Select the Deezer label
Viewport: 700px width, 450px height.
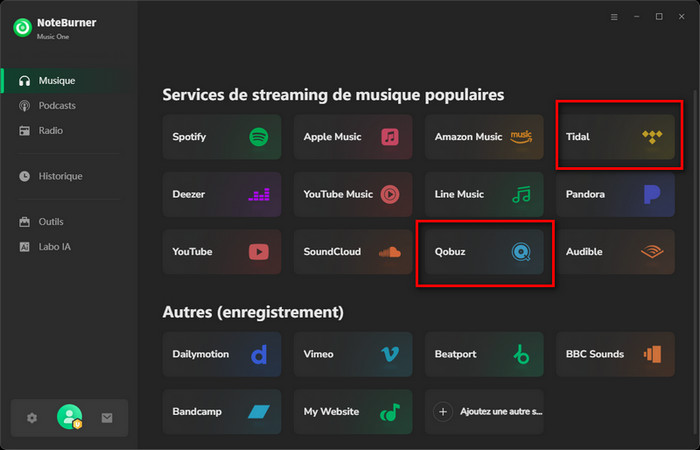(188, 194)
